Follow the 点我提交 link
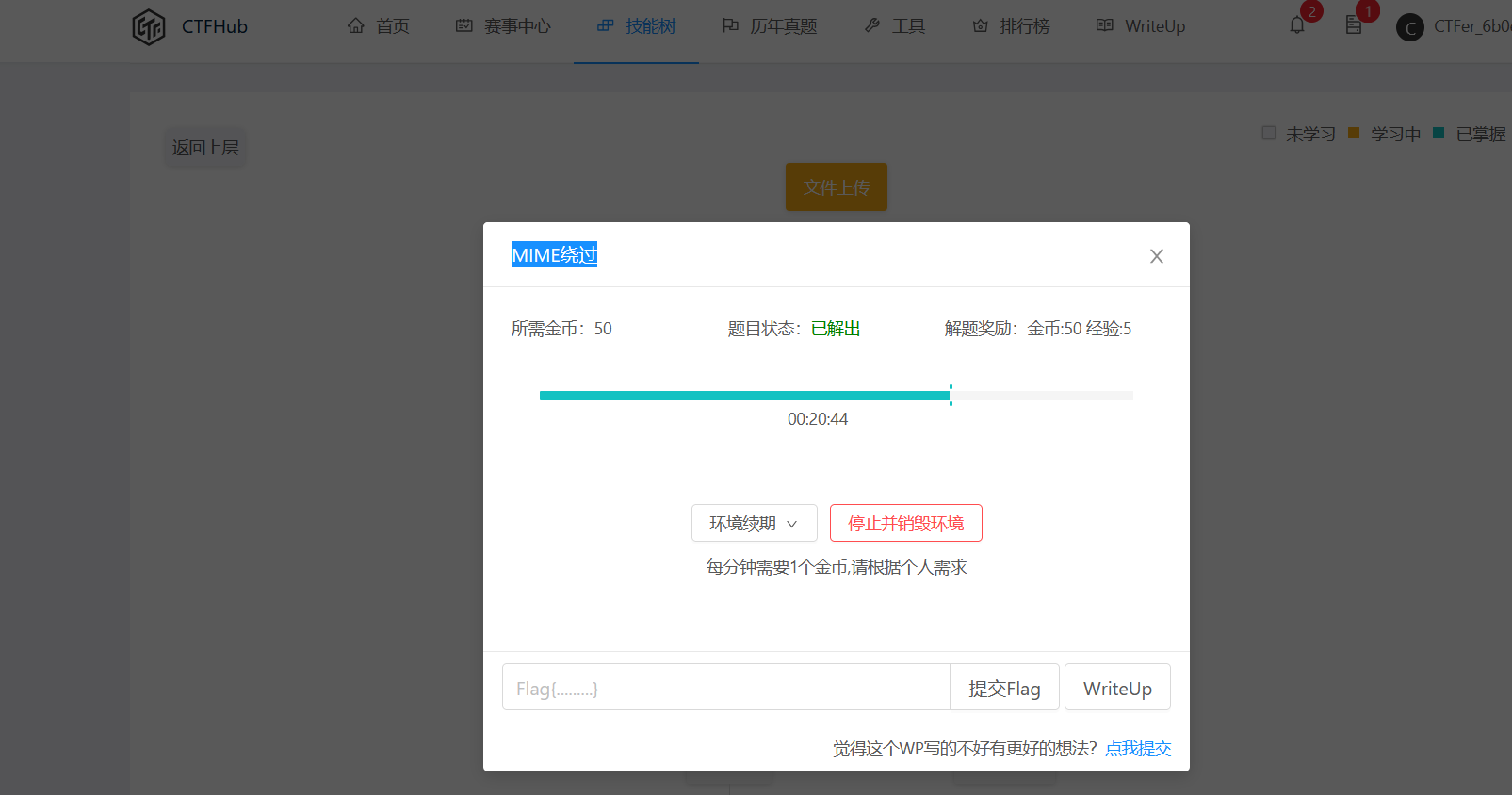Viewport: 1512px width, 795px height. click(x=1138, y=749)
